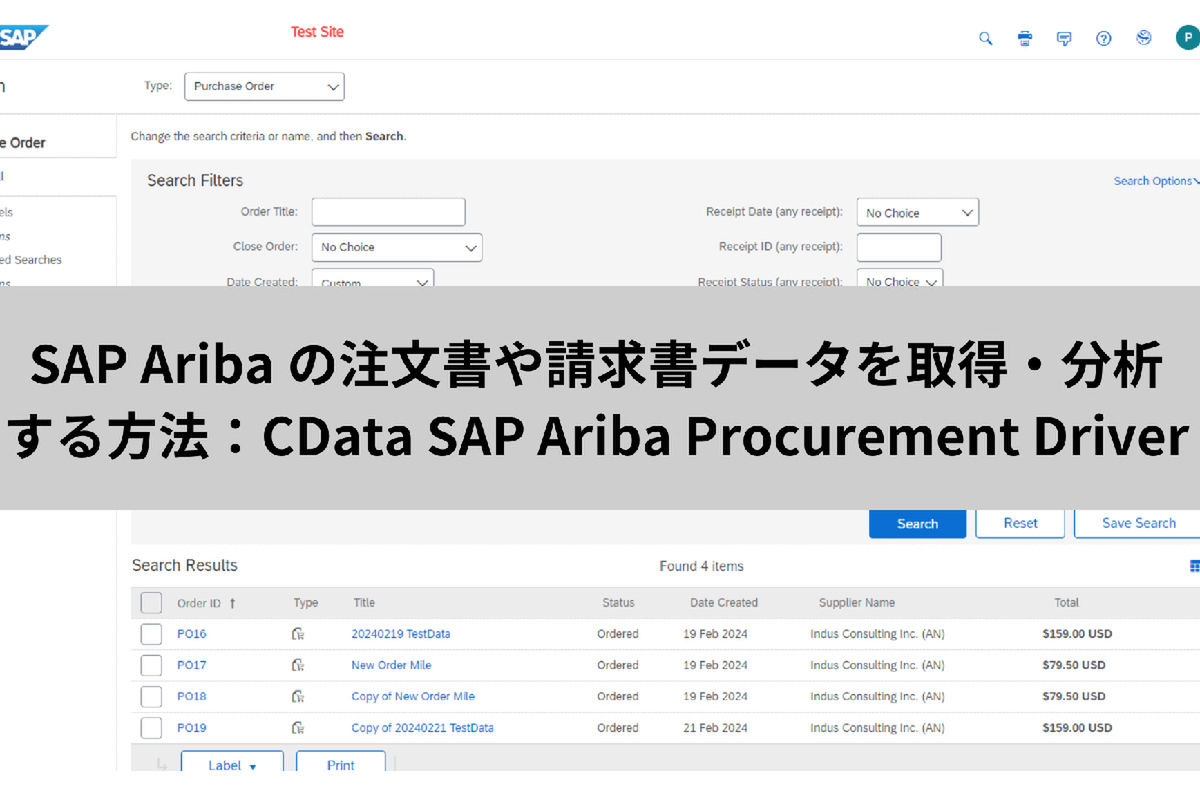Click the Total column header

[x=1067, y=603]
